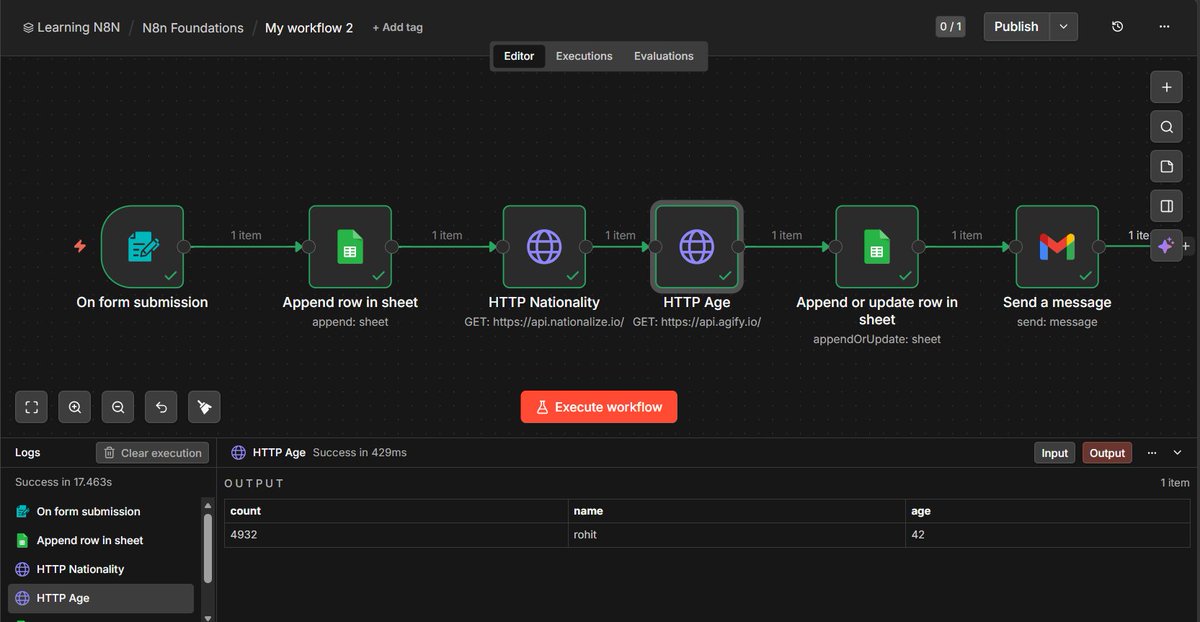The height and width of the screenshot is (622, 1200).
Task: Switch to the Evaluations tab
Action: point(664,56)
